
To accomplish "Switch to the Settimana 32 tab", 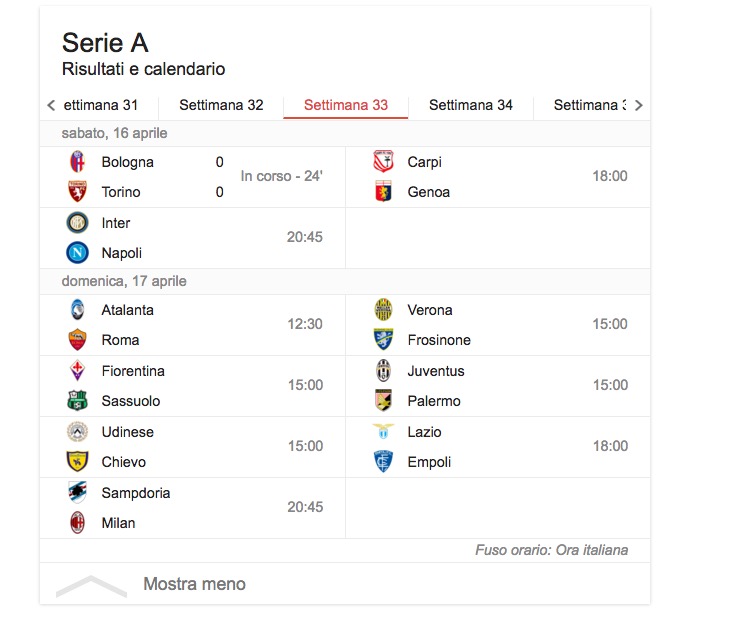I will tap(221, 105).
